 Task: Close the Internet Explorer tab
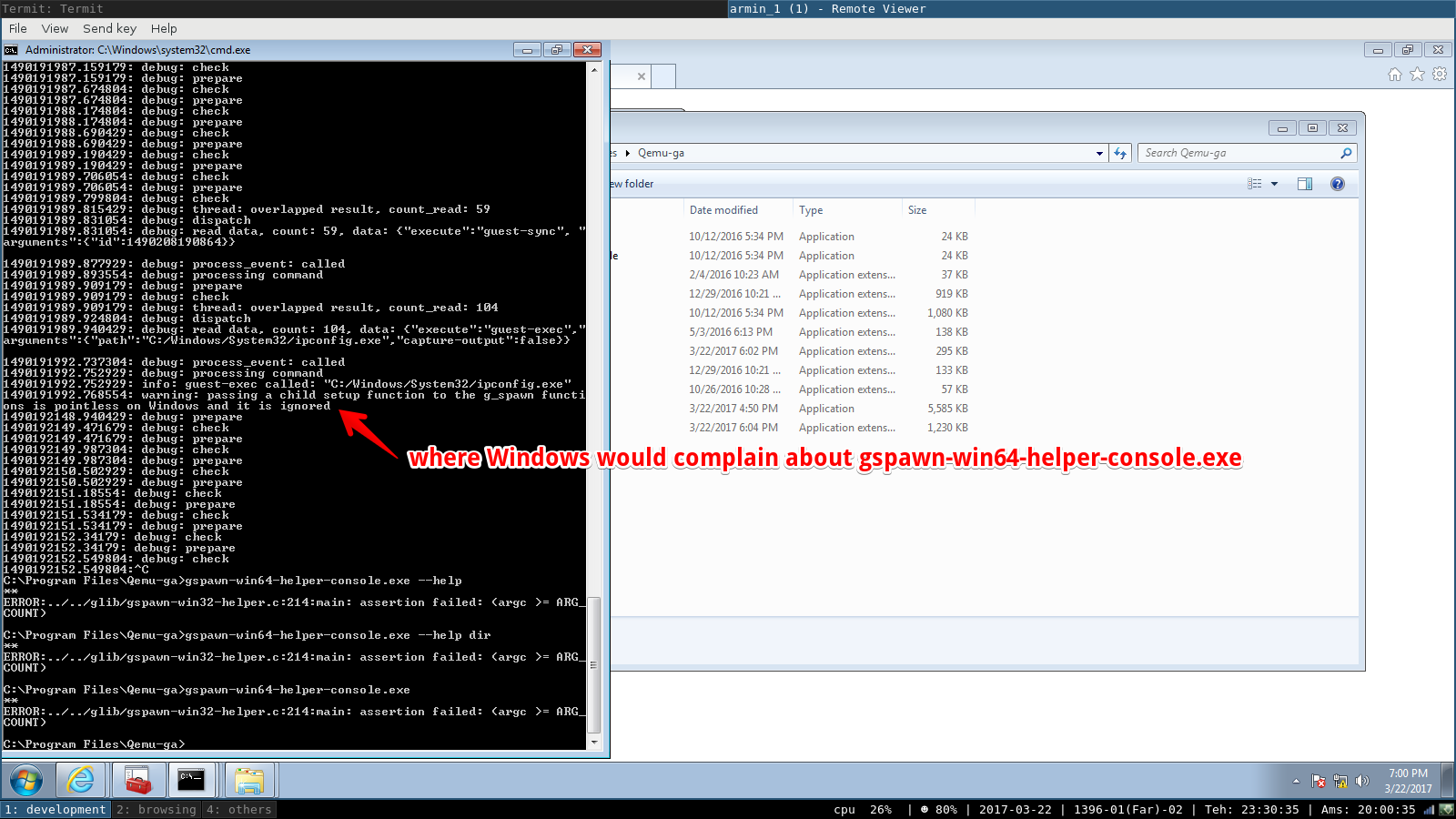642,76
